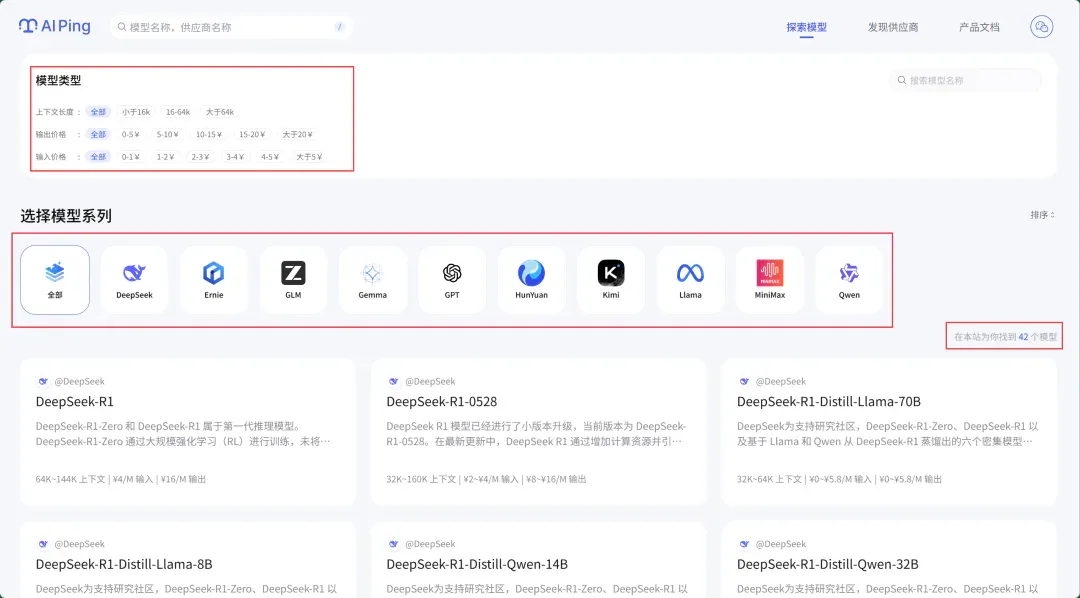Image resolution: width=1080 pixels, height=598 pixels.
Task: Filter input price by 1-2¥
Action: click(x=165, y=157)
